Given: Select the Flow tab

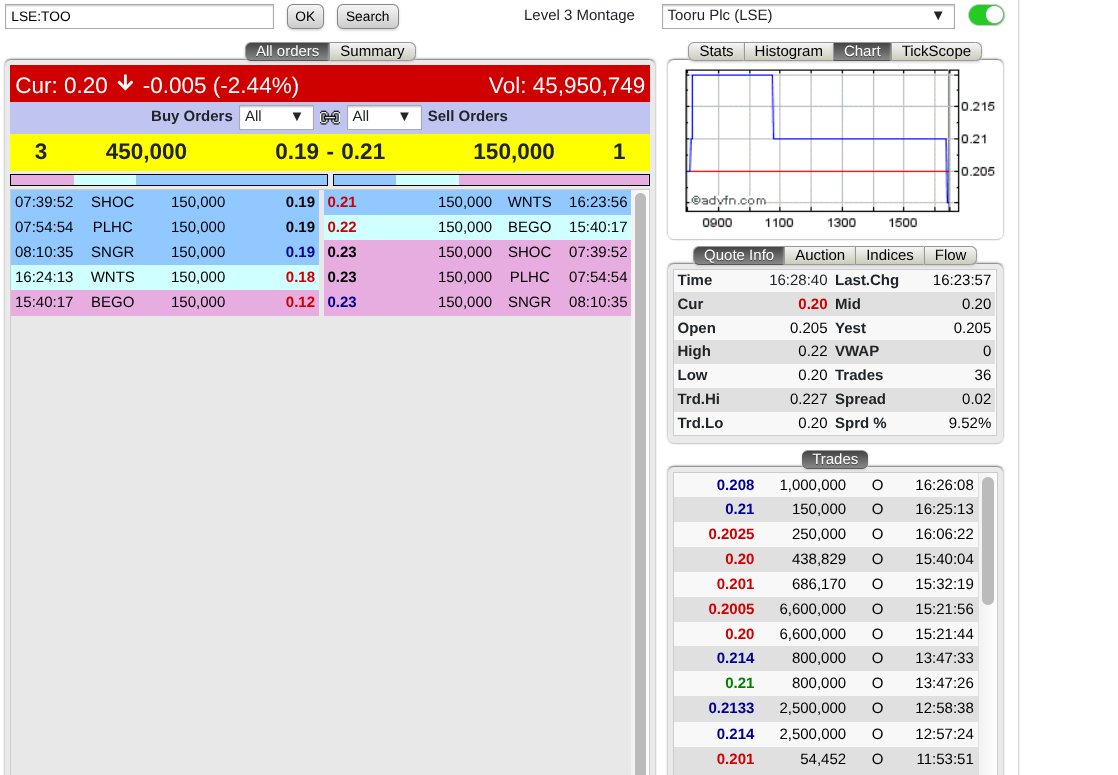Looking at the screenshot, I should [950, 255].
